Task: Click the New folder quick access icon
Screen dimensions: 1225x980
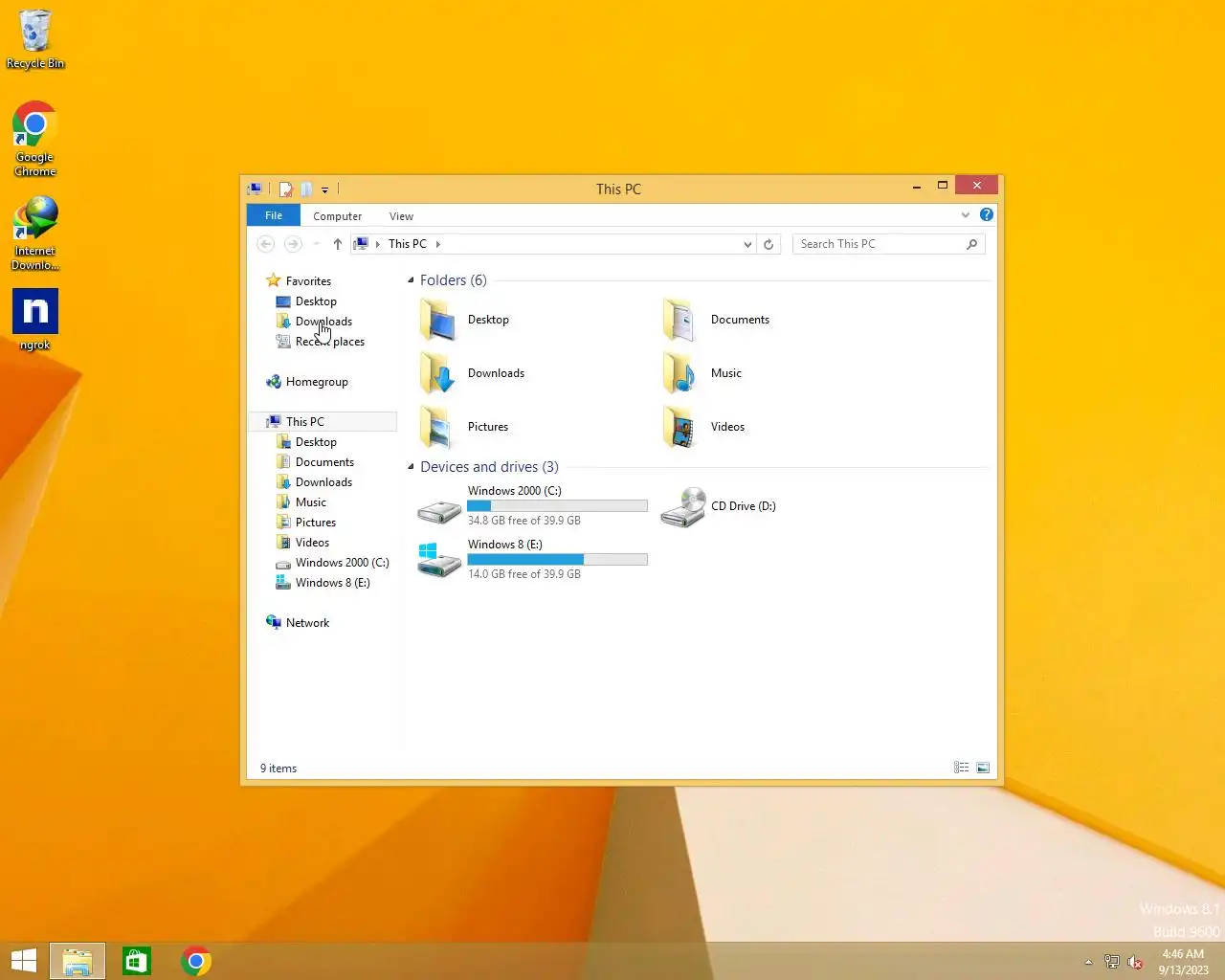Action: pos(306,189)
